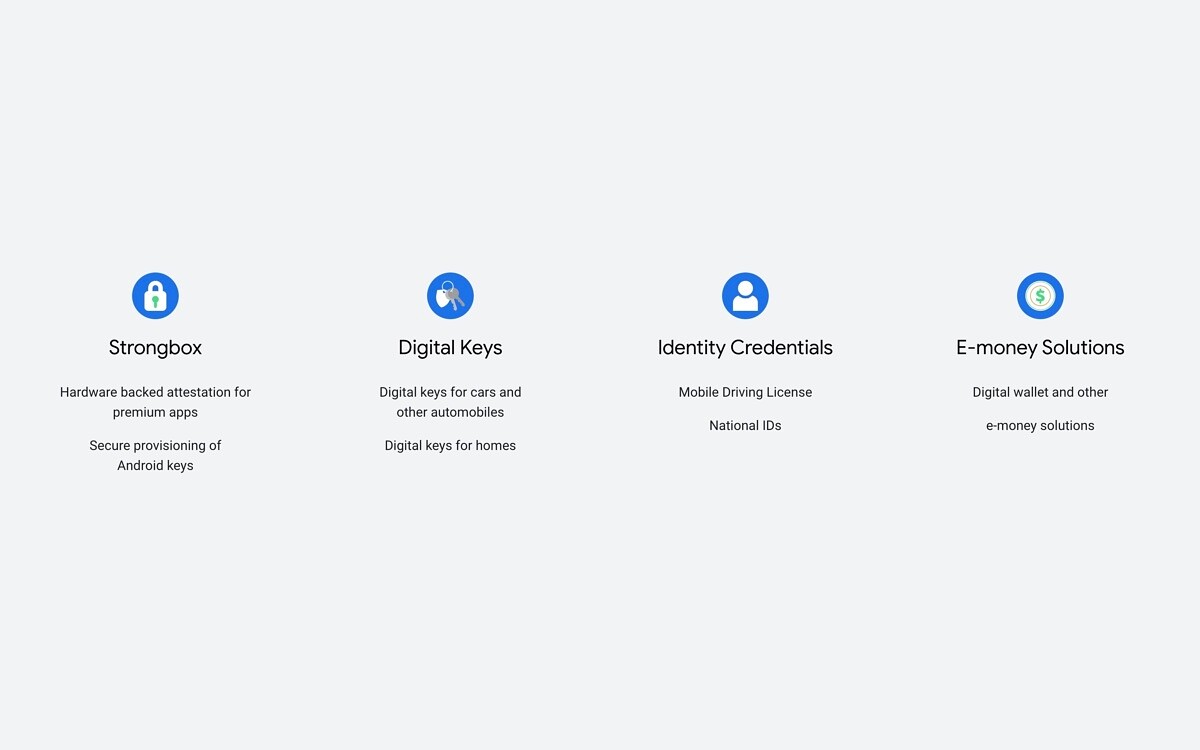1200x750 pixels.
Task: Select the E-money Solutions heading
Action: pyautogui.click(x=1040, y=348)
